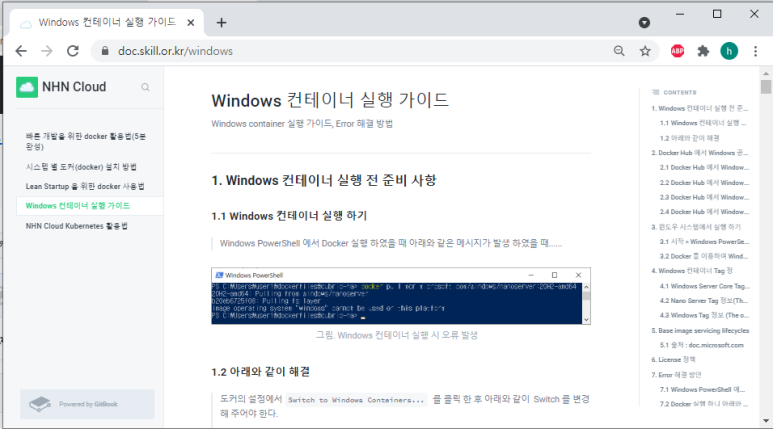The height and width of the screenshot is (429, 773).
Task: Jump to contents item 6. License 정책
Action: click(673, 359)
